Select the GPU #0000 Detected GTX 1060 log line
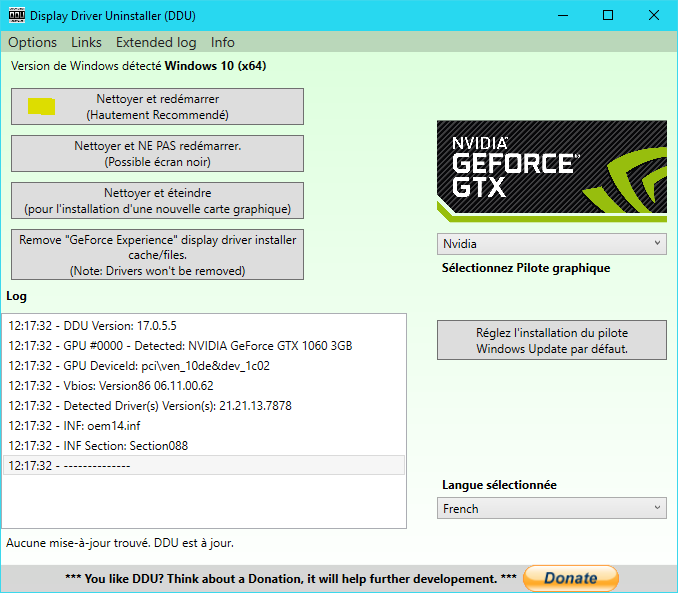The height and width of the screenshot is (593, 678). pyautogui.click(x=204, y=346)
